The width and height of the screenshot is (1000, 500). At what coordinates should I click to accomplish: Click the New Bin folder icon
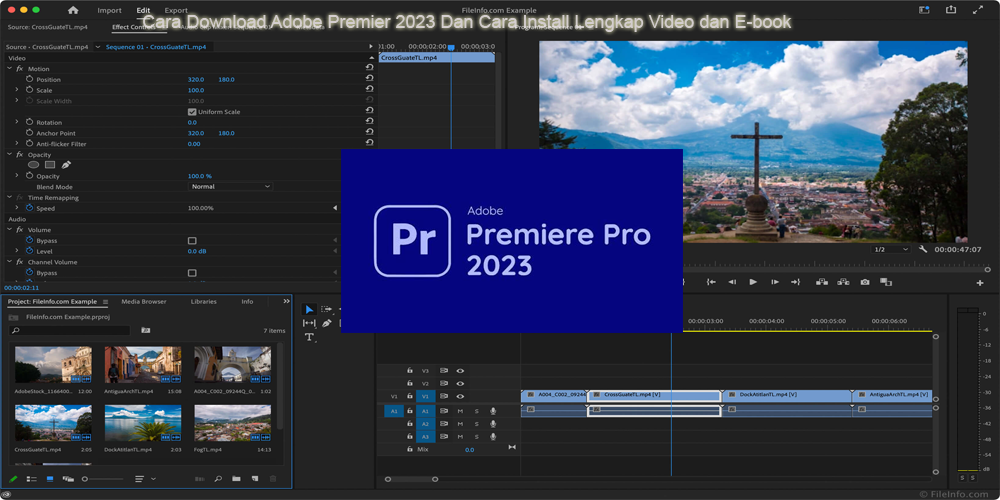pos(236,478)
